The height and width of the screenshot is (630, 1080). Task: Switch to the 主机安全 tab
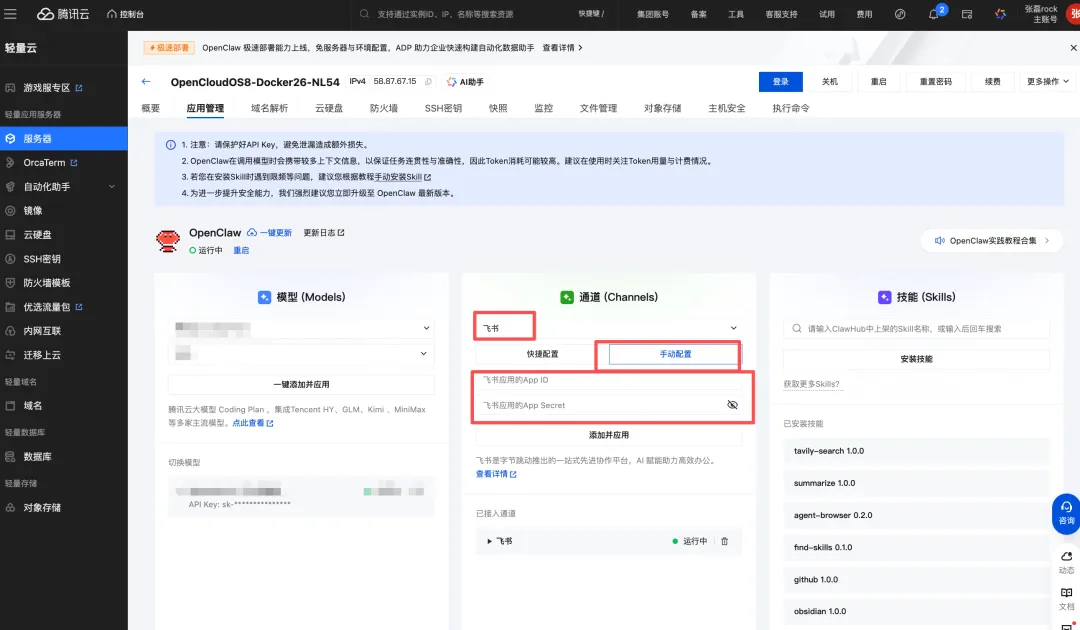tap(727, 108)
